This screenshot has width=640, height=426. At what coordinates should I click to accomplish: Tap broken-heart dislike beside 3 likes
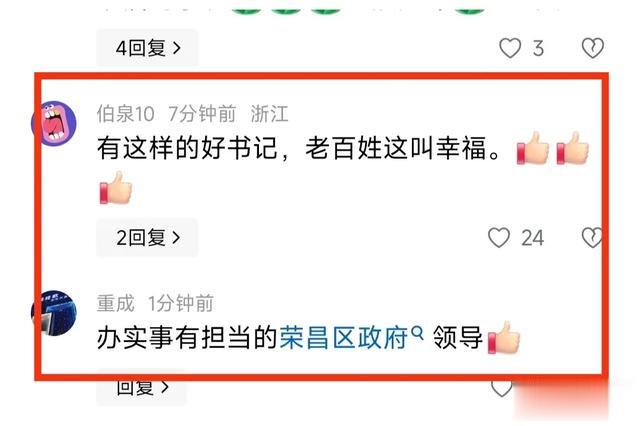(593, 48)
